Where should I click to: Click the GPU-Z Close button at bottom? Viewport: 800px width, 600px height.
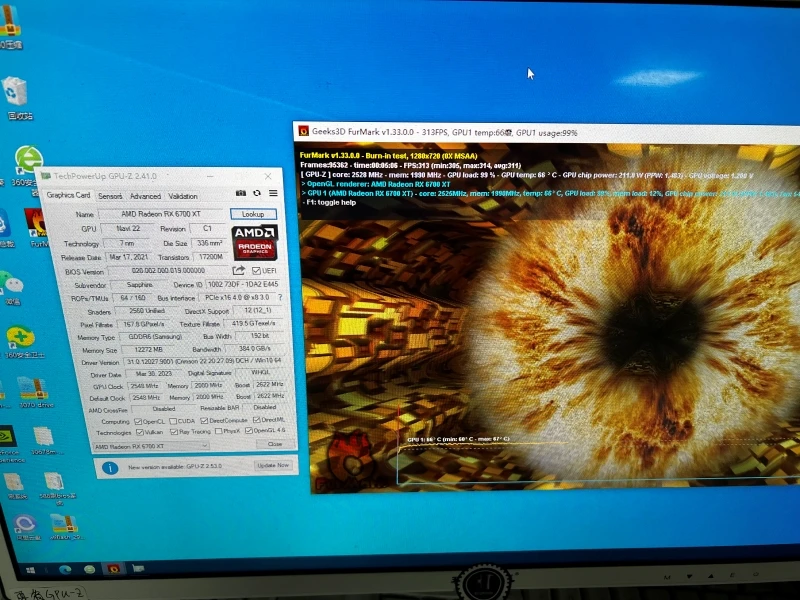tap(274, 443)
